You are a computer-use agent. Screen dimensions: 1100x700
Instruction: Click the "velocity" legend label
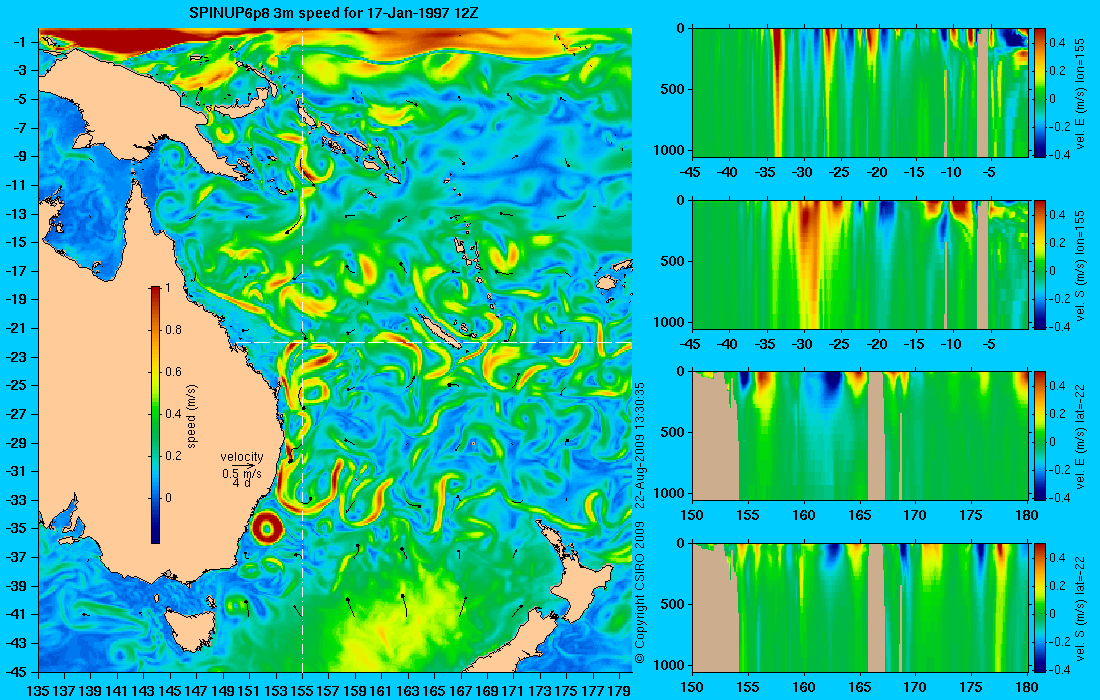tap(241, 457)
